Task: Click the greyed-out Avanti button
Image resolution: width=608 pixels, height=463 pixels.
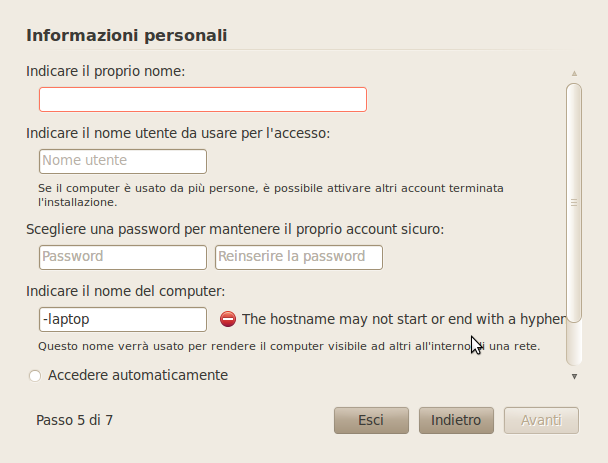Action: pos(541,420)
